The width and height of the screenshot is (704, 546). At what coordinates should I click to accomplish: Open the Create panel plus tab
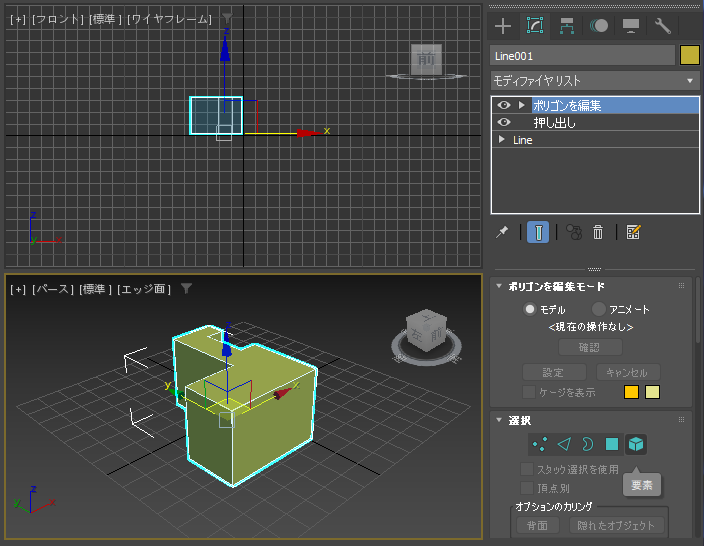coord(503,26)
